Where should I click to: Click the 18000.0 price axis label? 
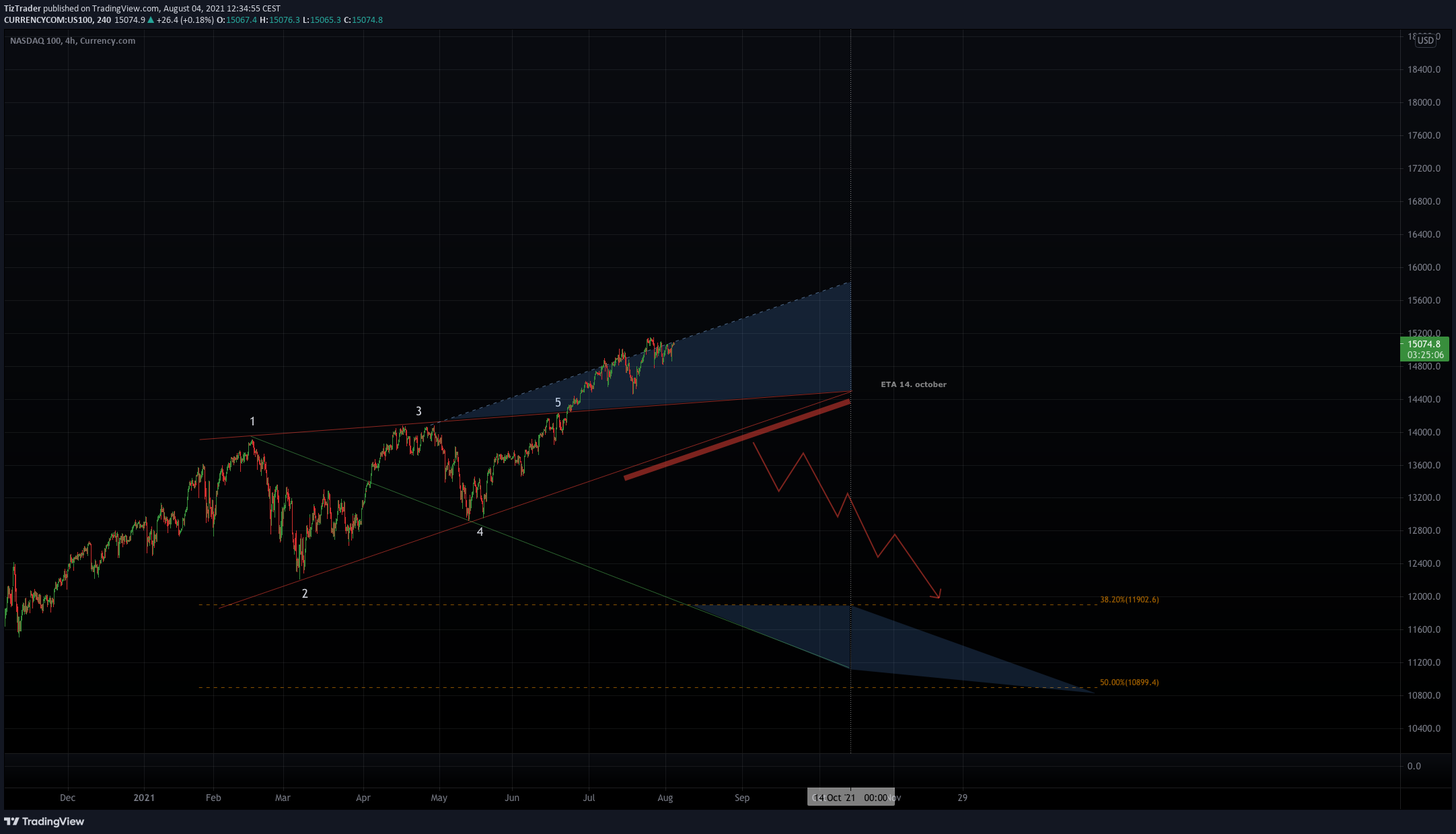(1424, 102)
